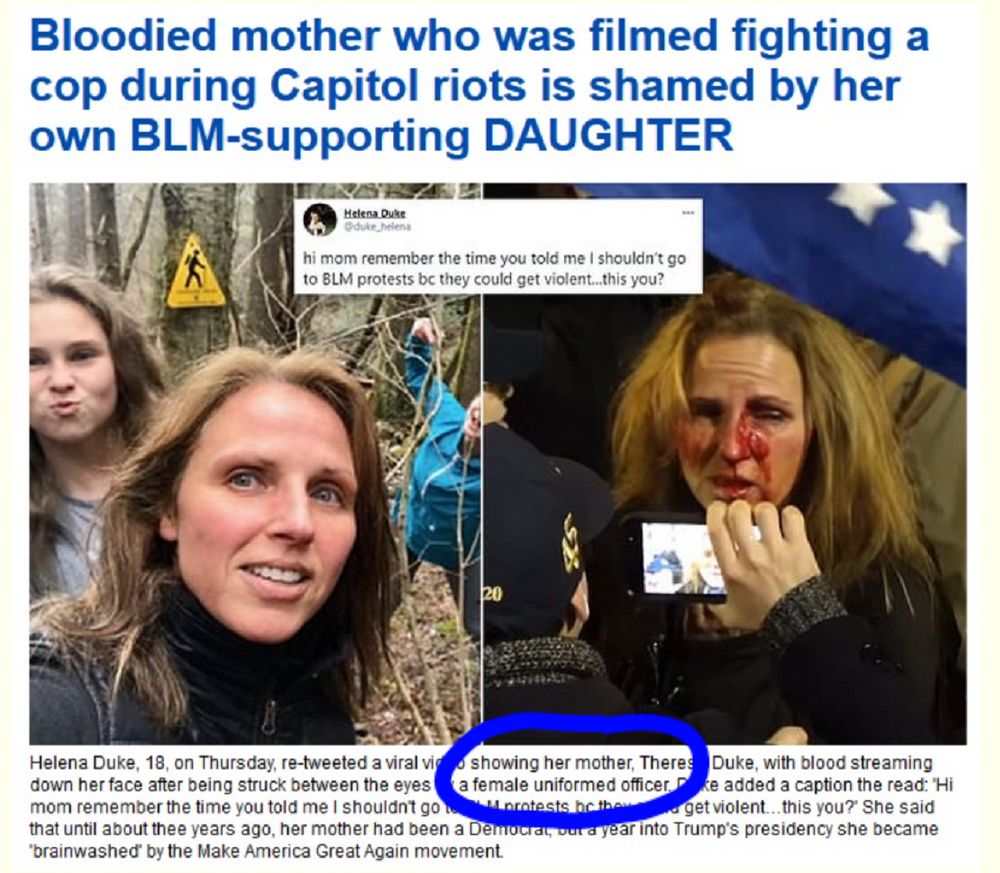The width and height of the screenshot is (1000, 873).
Task: Open the left selfie photo in woods
Action: [x=254, y=464]
